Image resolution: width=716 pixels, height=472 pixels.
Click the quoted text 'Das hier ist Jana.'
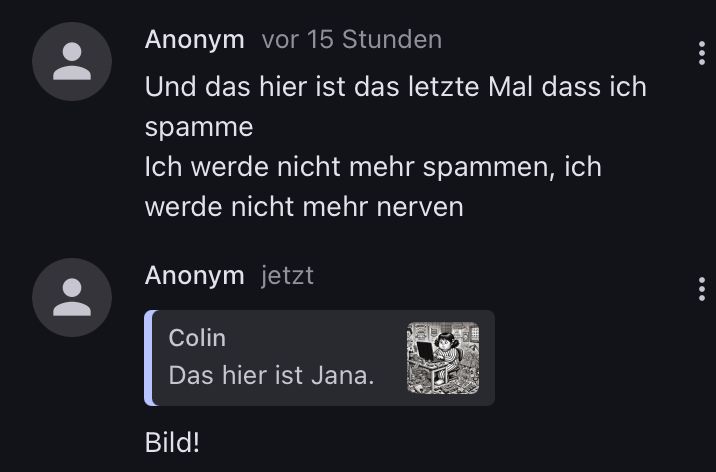(x=271, y=376)
